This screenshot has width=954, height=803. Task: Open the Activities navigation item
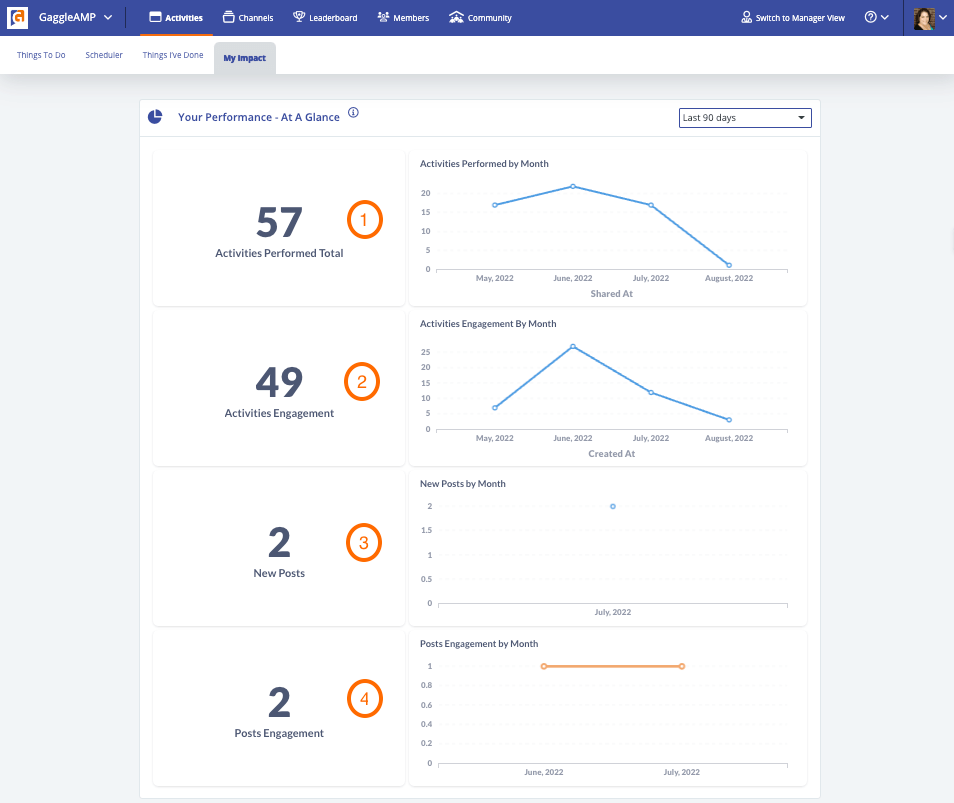(x=176, y=18)
